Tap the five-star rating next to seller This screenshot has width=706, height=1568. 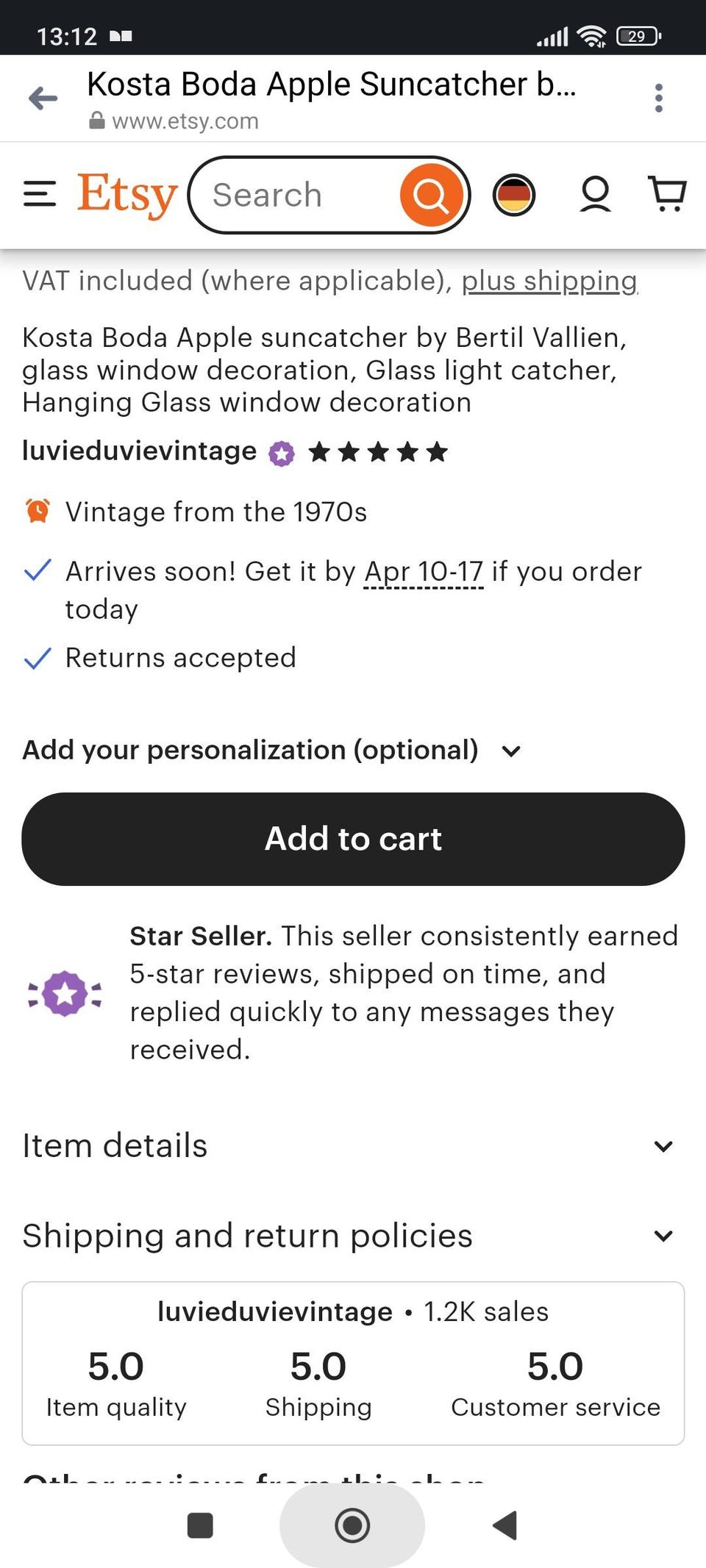(x=377, y=452)
